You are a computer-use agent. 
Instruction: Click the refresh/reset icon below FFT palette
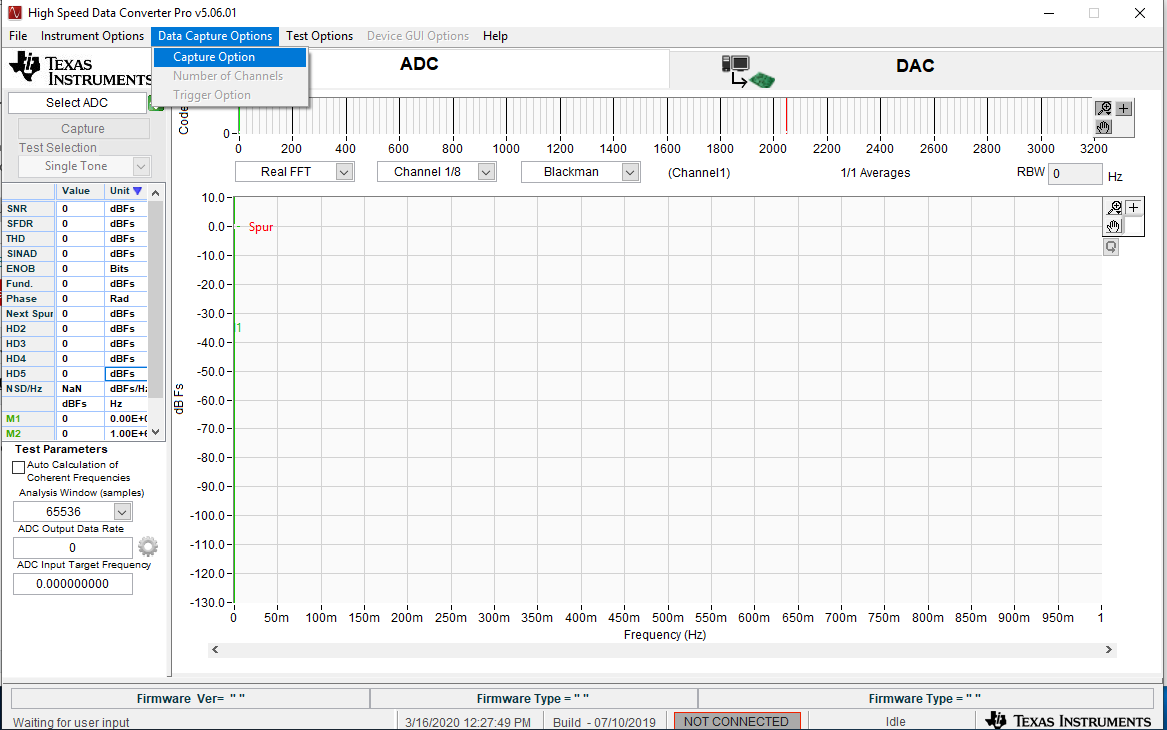[1111, 247]
